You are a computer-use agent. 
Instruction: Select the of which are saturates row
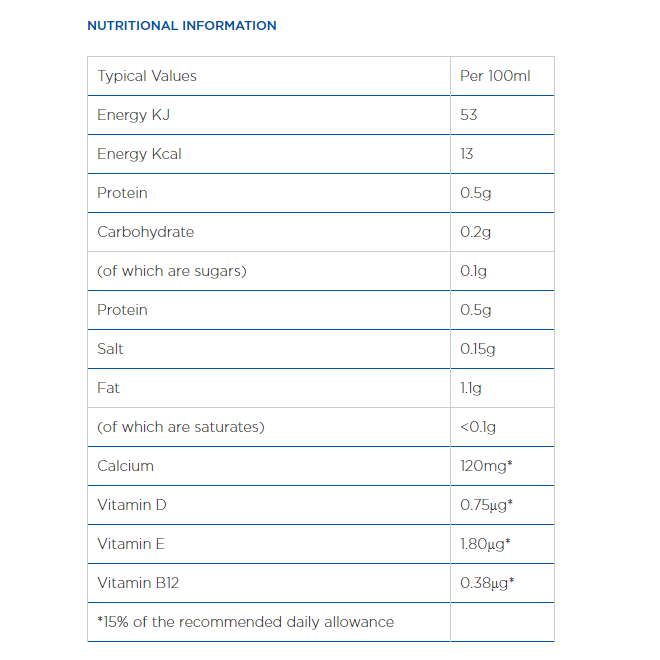pyautogui.click(x=321, y=427)
